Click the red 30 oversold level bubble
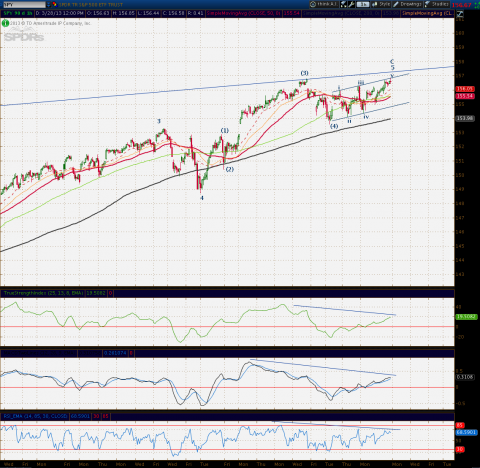 pyautogui.click(x=460, y=450)
